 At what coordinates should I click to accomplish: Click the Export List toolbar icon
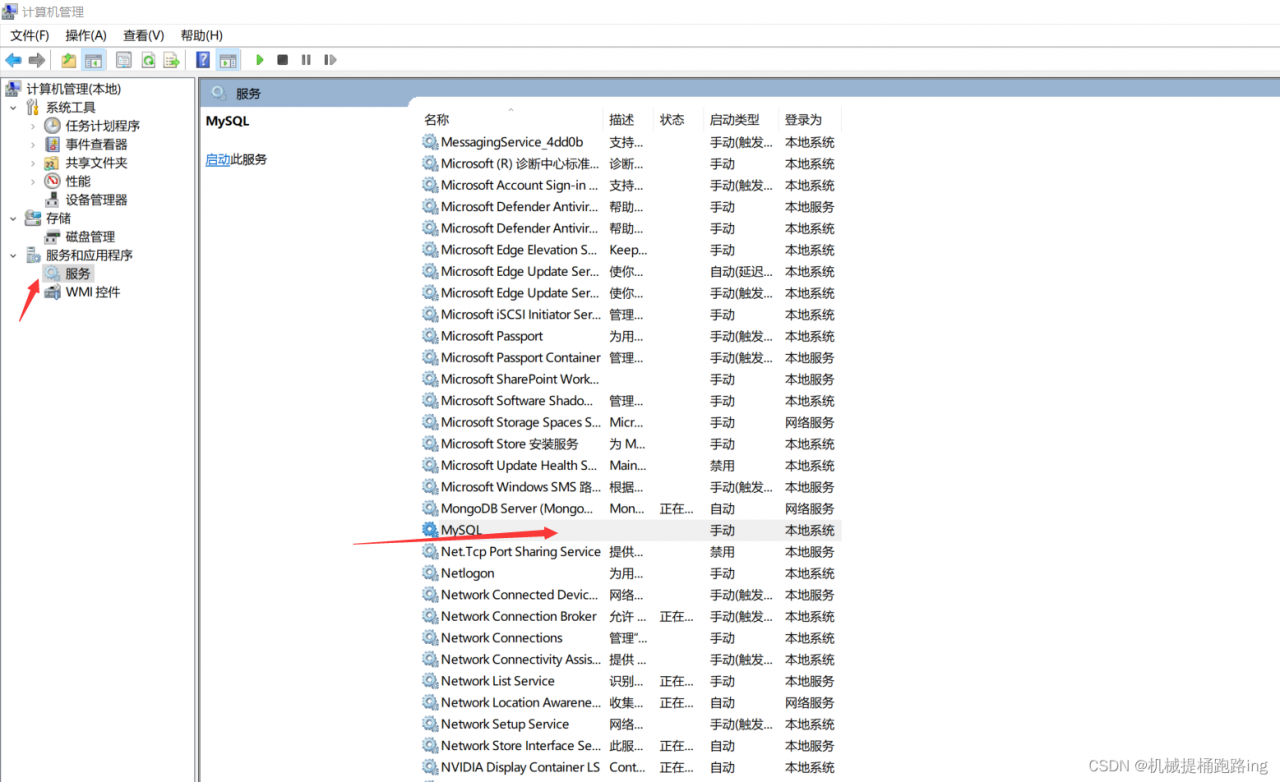[x=171, y=60]
